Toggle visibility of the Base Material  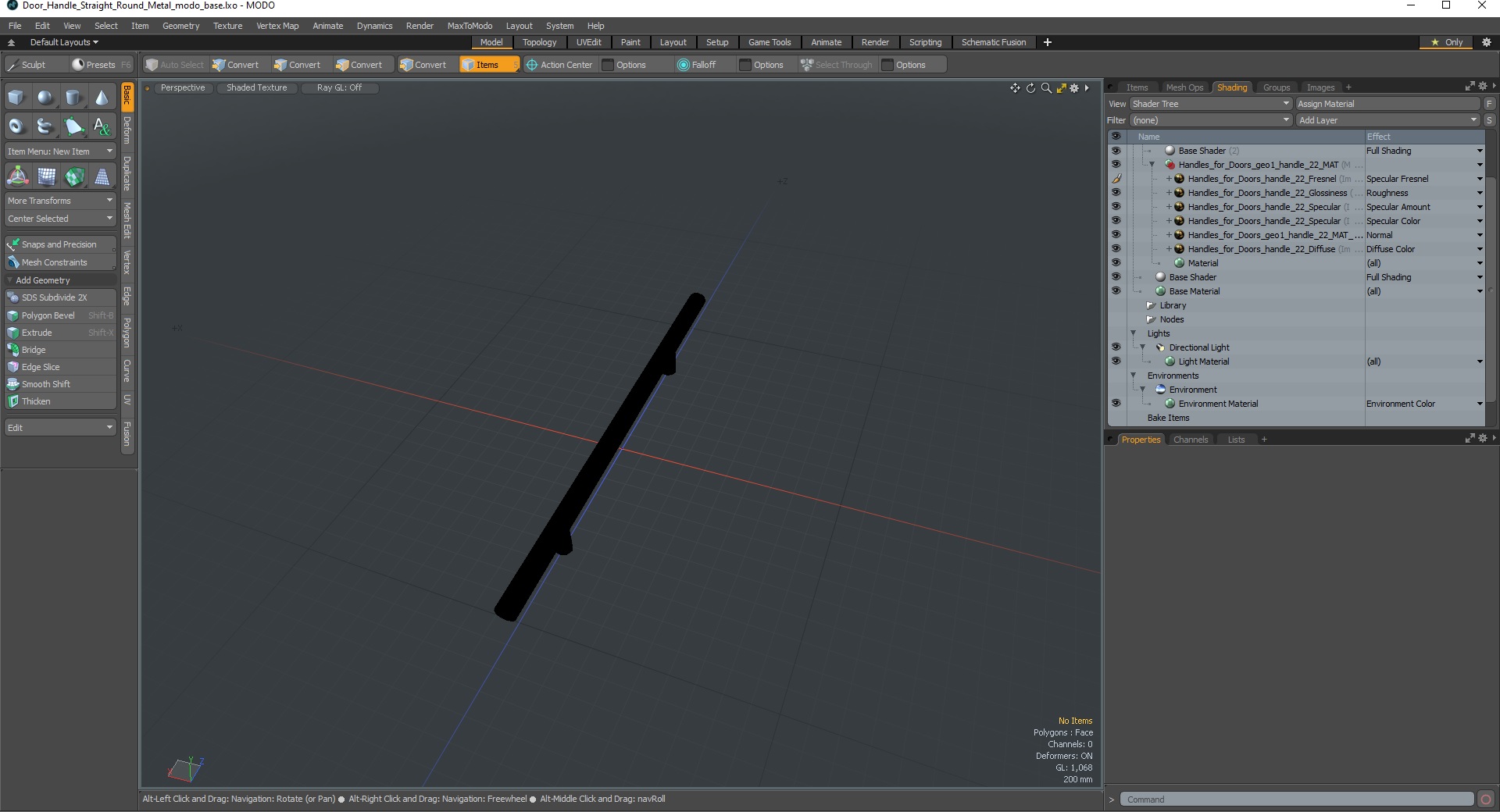(1116, 291)
